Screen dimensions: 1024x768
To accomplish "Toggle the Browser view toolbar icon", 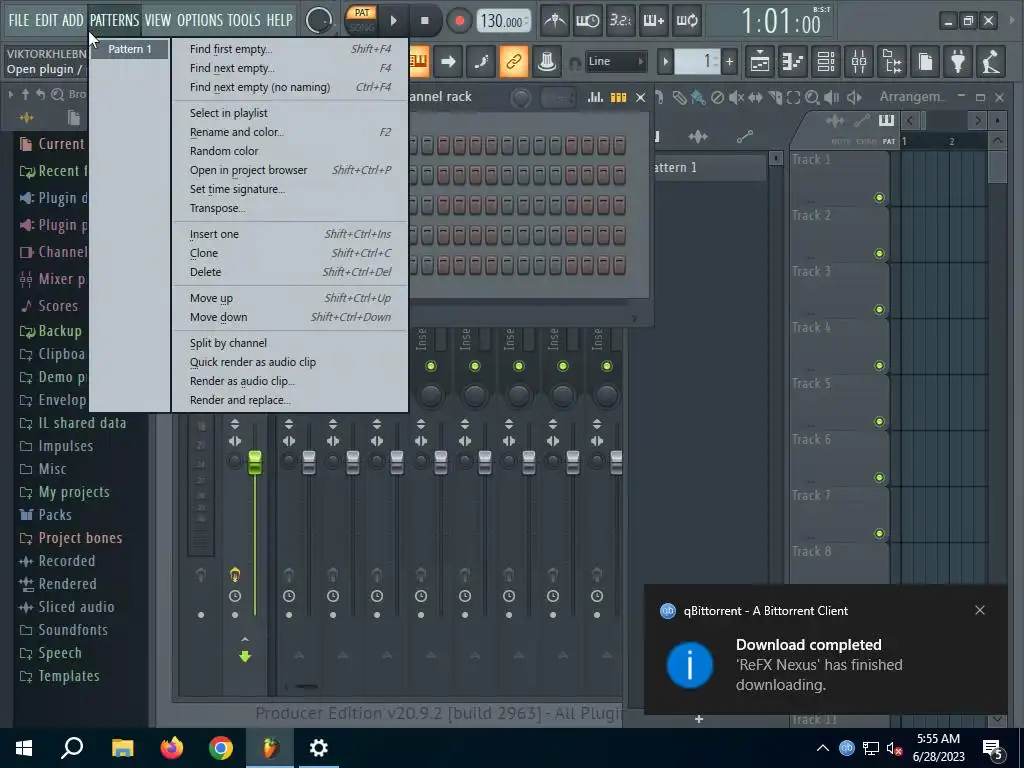I will click(x=892, y=62).
